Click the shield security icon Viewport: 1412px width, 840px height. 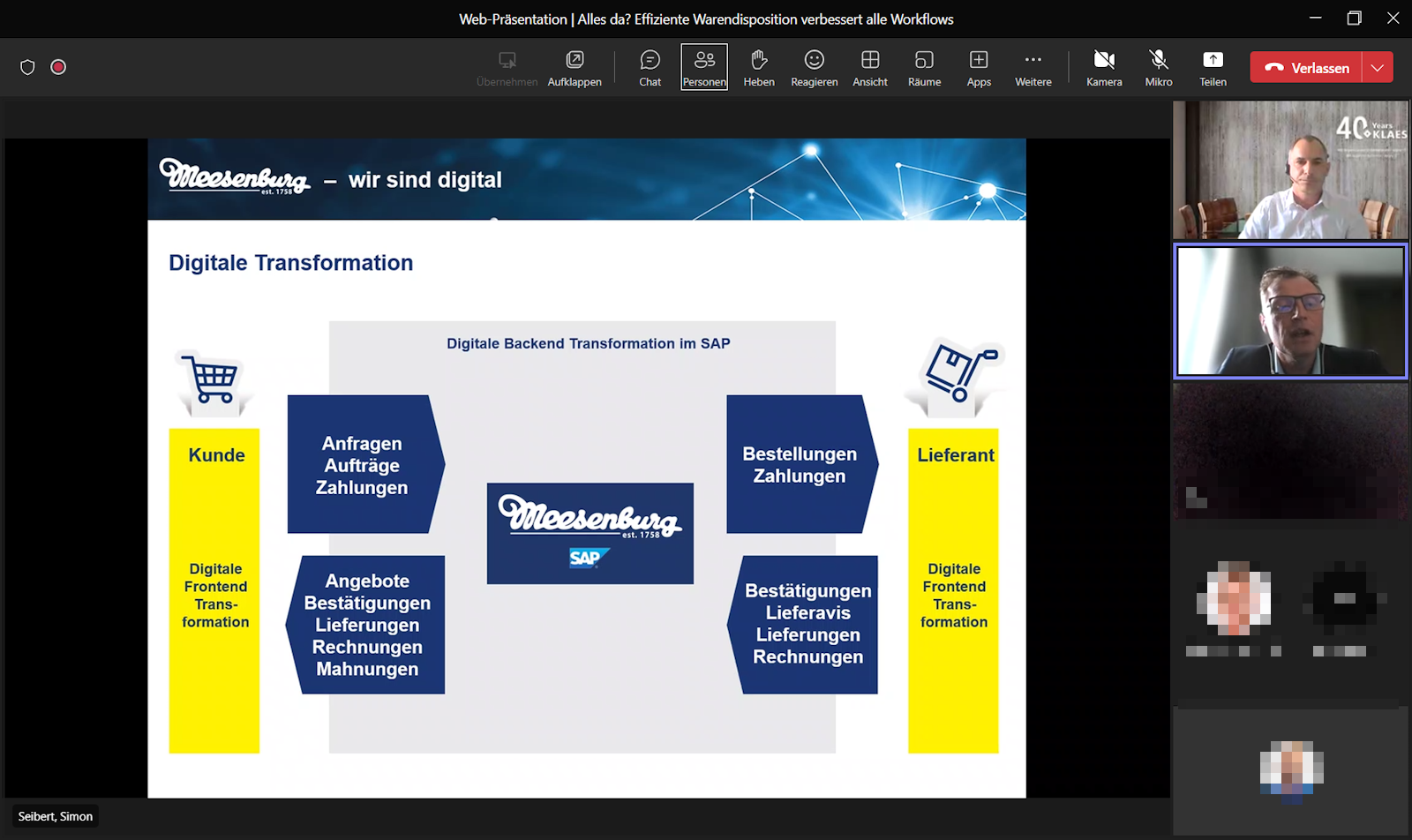click(27, 67)
